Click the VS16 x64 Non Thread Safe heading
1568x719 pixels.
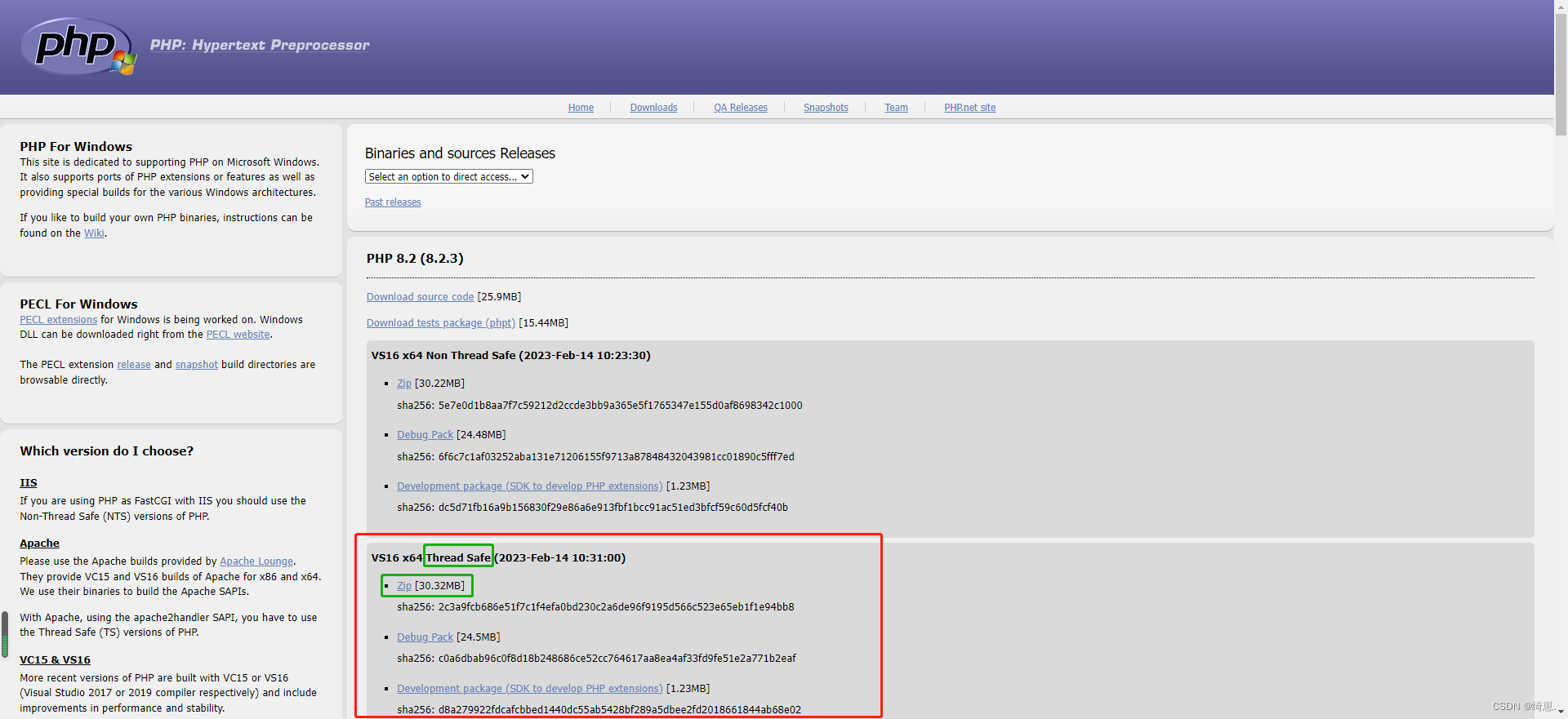point(511,356)
